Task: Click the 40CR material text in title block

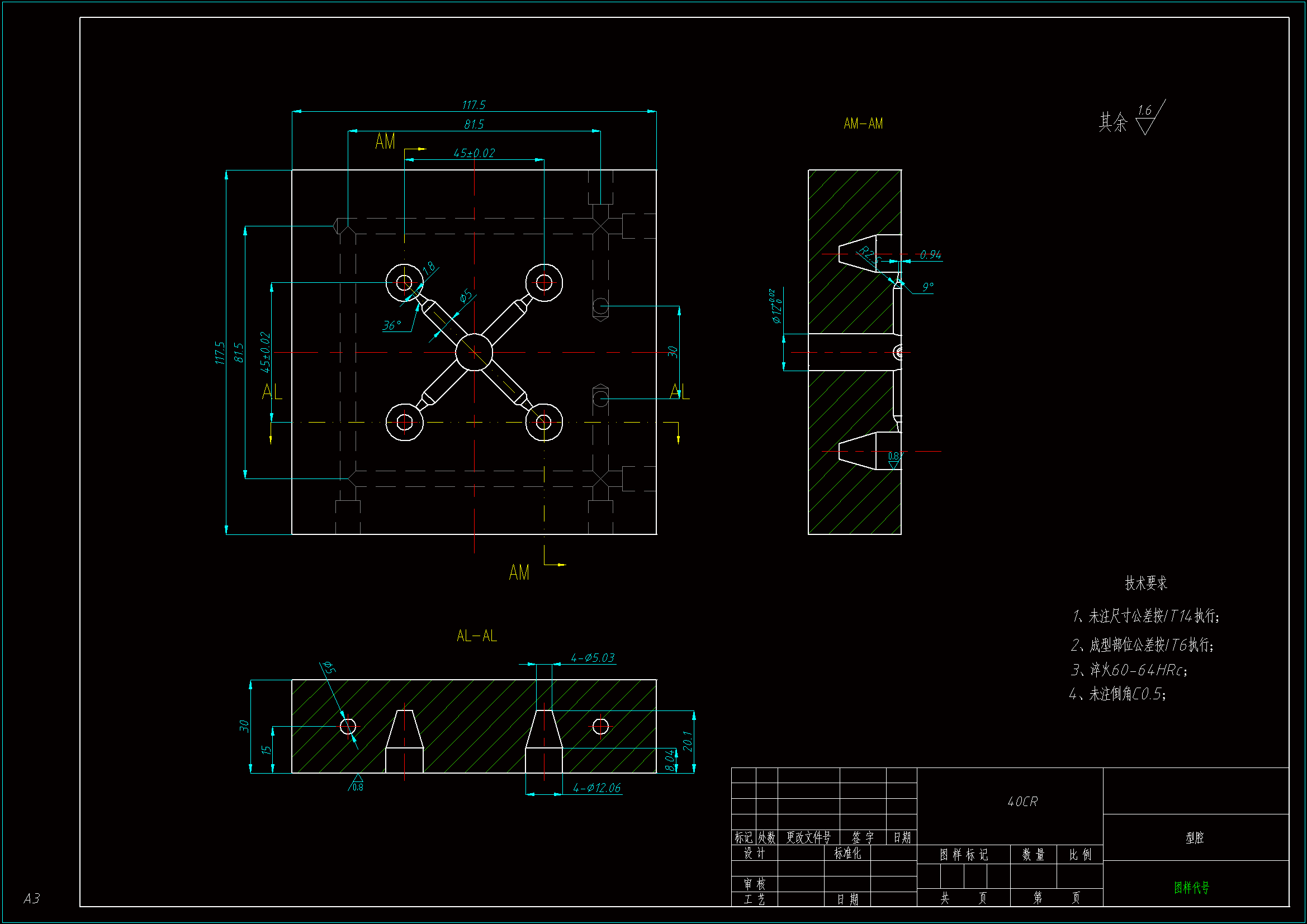Action: tap(1022, 802)
